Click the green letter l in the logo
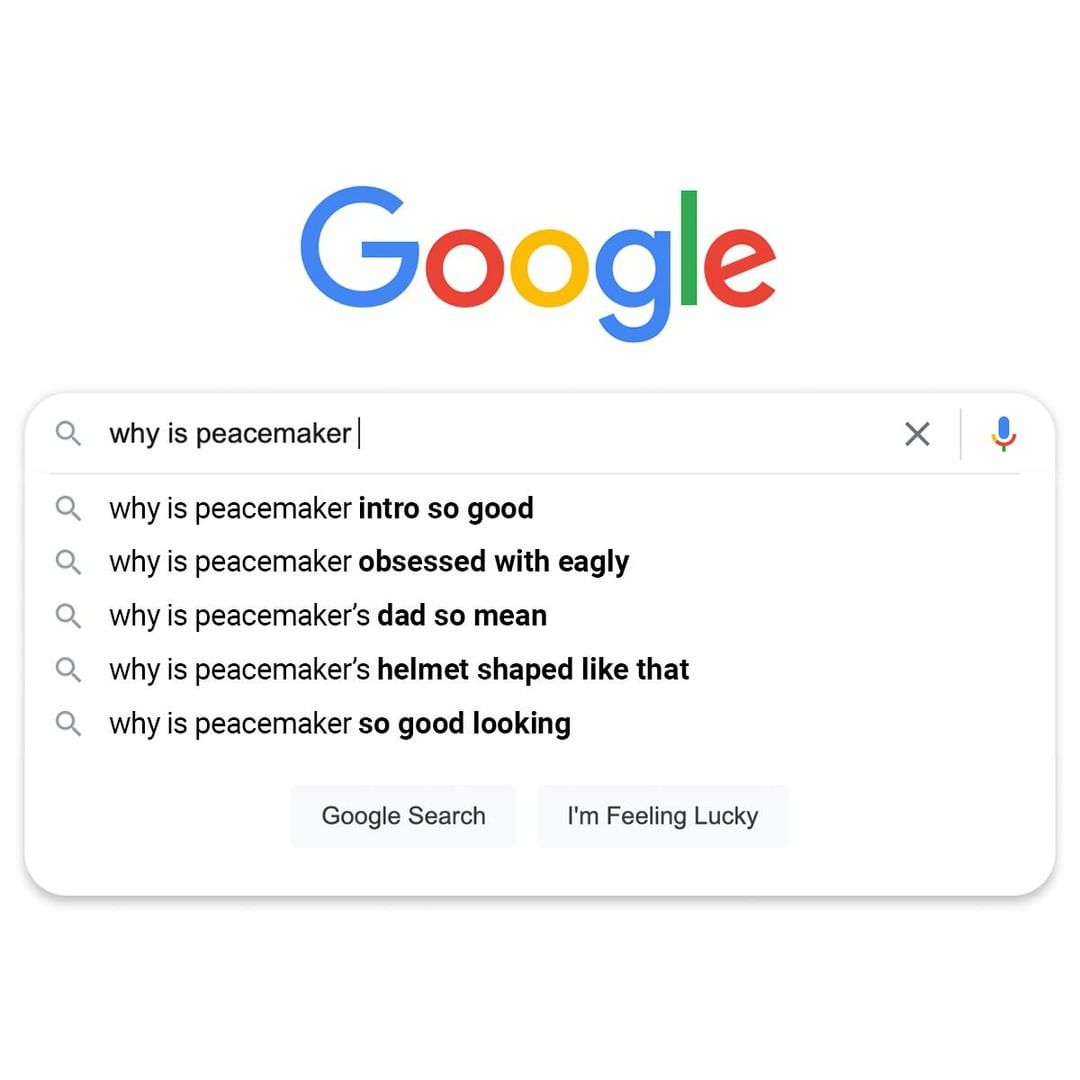The width and height of the screenshot is (1080, 1080). pyautogui.click(x=688, y=247)
